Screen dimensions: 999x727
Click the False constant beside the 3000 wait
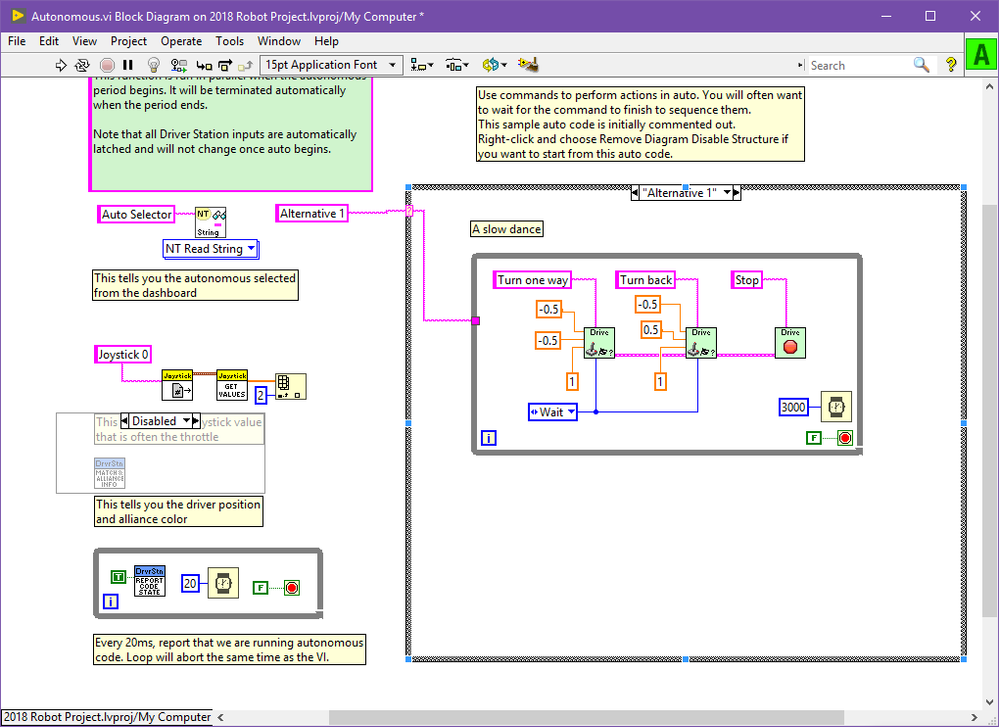click(815, 438)
